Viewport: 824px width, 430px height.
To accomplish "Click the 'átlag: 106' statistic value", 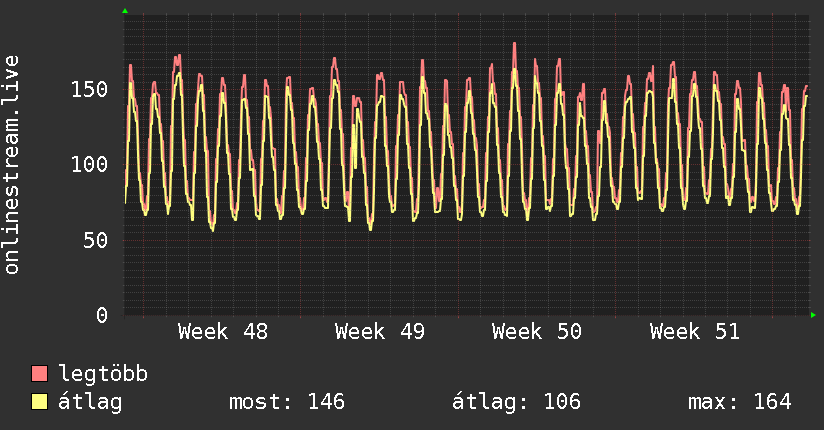I will click(x=517, y=402).
